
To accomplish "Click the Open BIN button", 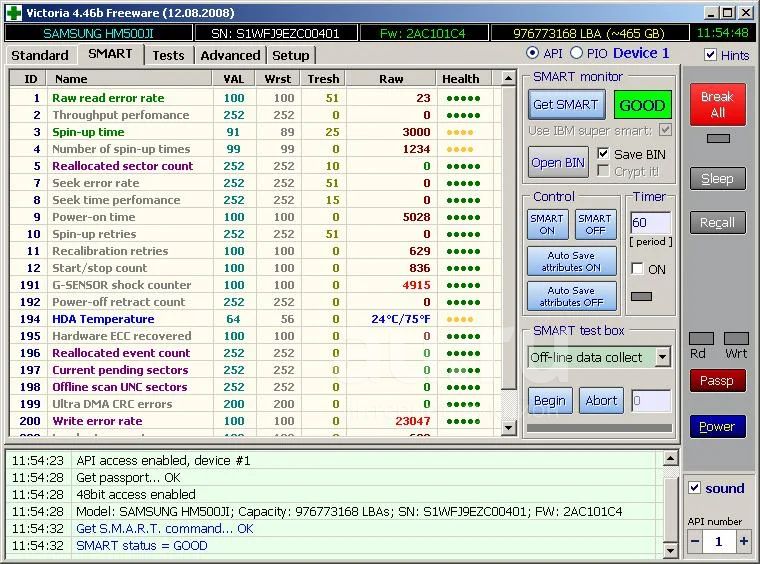I will pos(558,162).
